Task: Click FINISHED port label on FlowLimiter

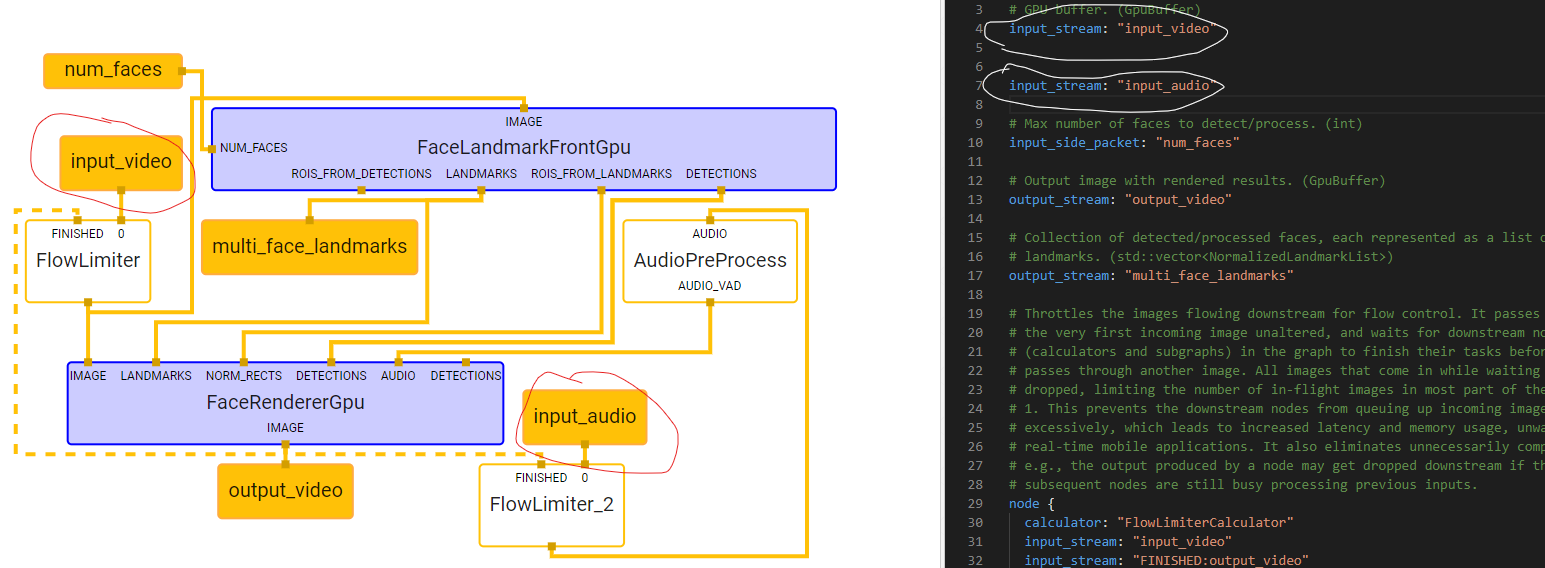Action: 78,234
